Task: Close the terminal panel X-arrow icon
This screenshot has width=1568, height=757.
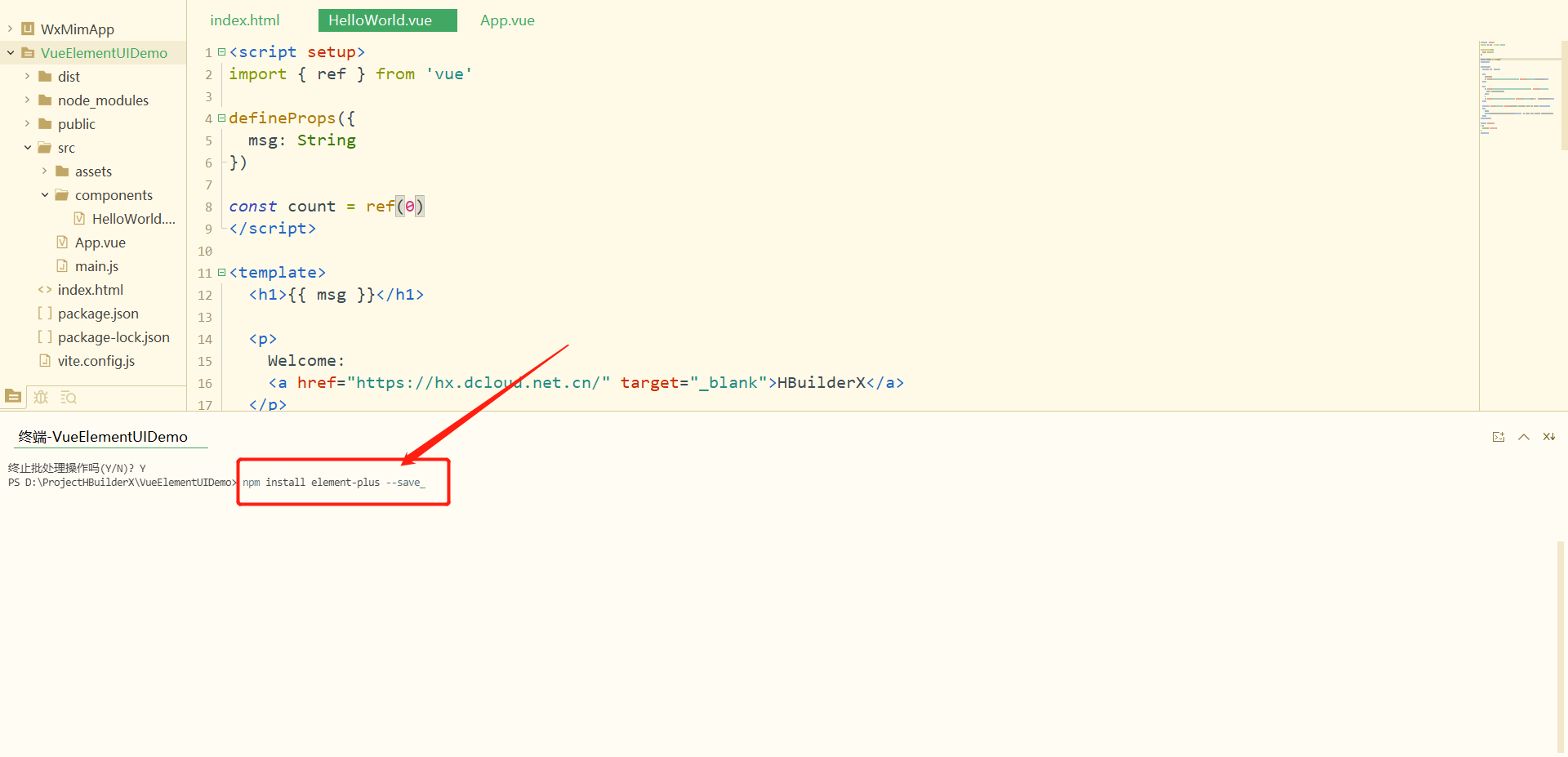Action: 1548,437
